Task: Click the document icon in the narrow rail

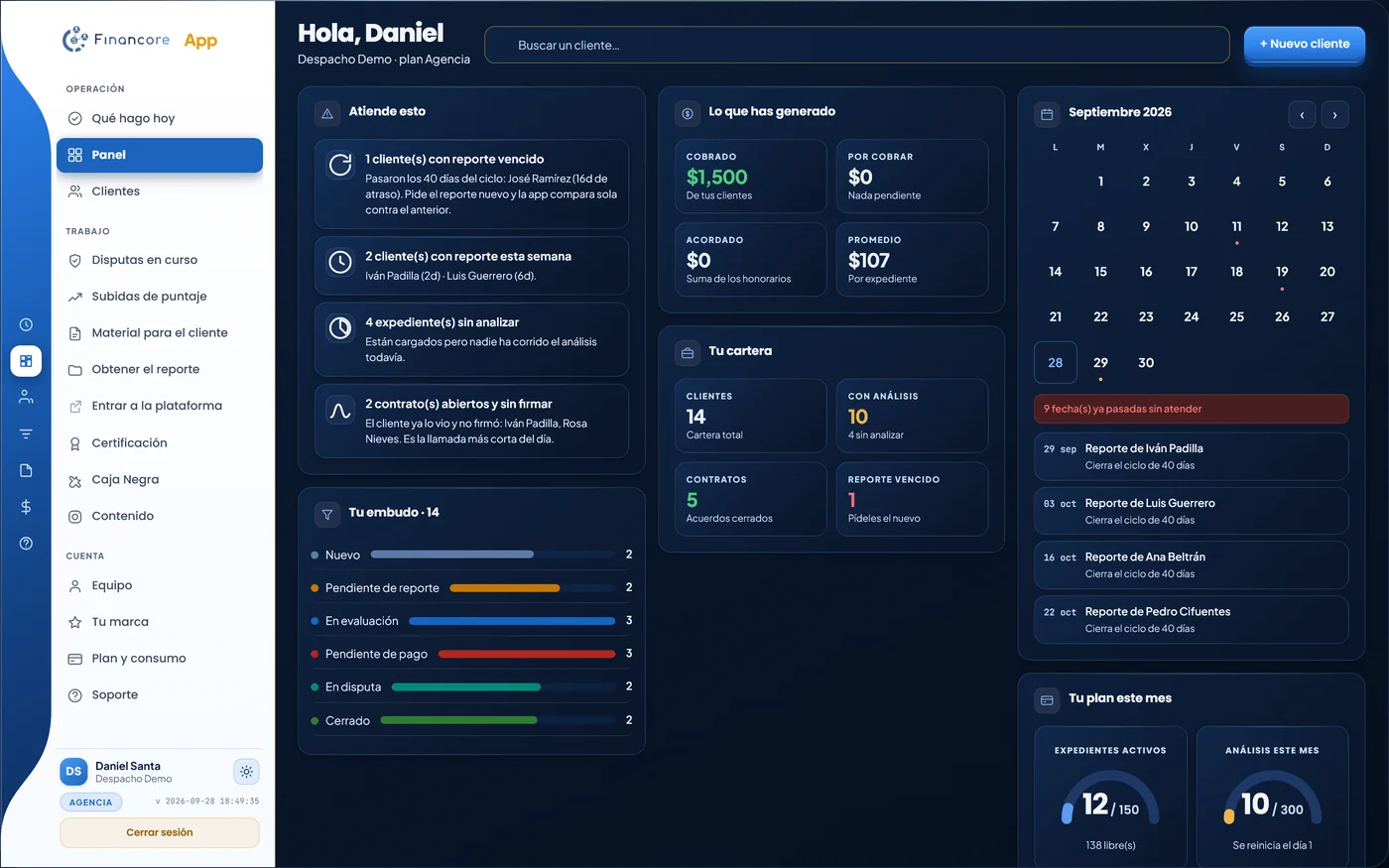Action: 26,470
